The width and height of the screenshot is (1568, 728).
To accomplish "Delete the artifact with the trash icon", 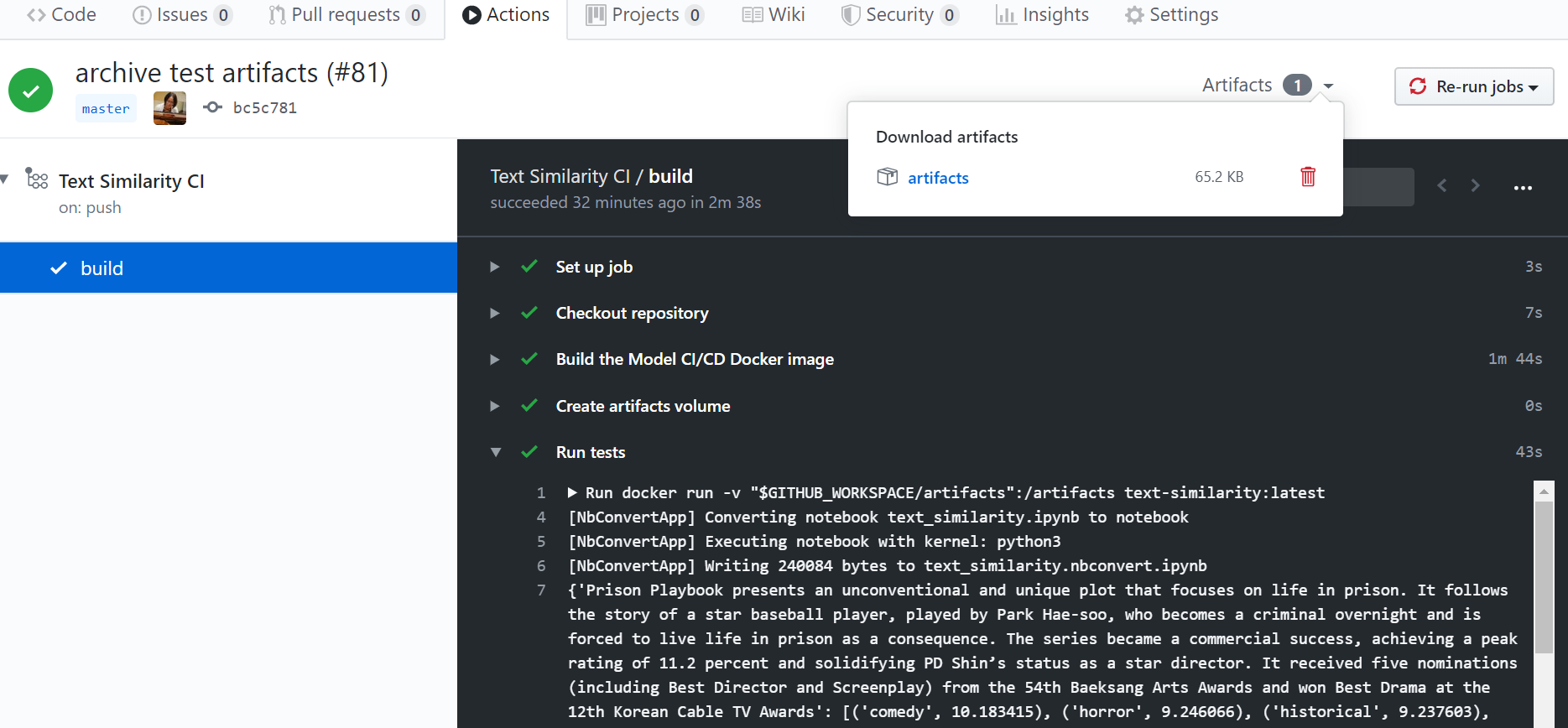I will (1307, 177).
